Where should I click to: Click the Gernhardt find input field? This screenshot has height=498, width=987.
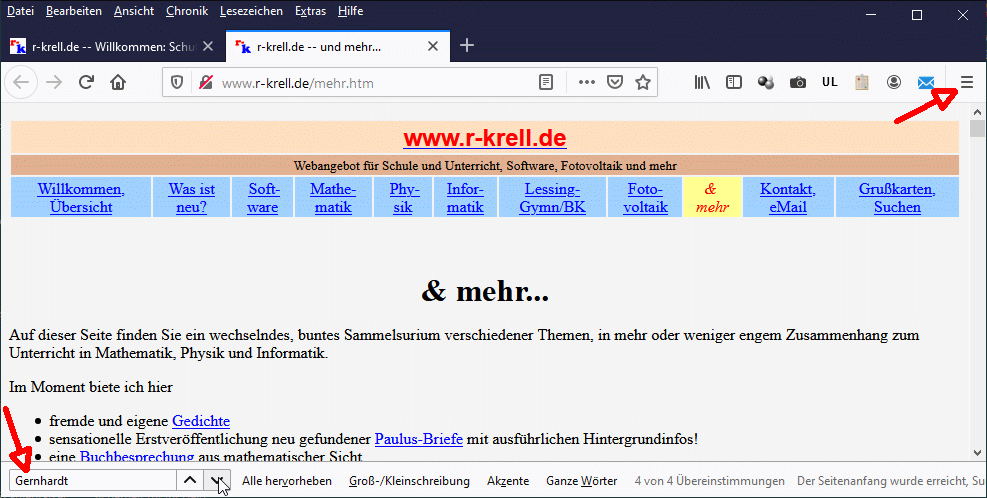[x=90, y=481]
